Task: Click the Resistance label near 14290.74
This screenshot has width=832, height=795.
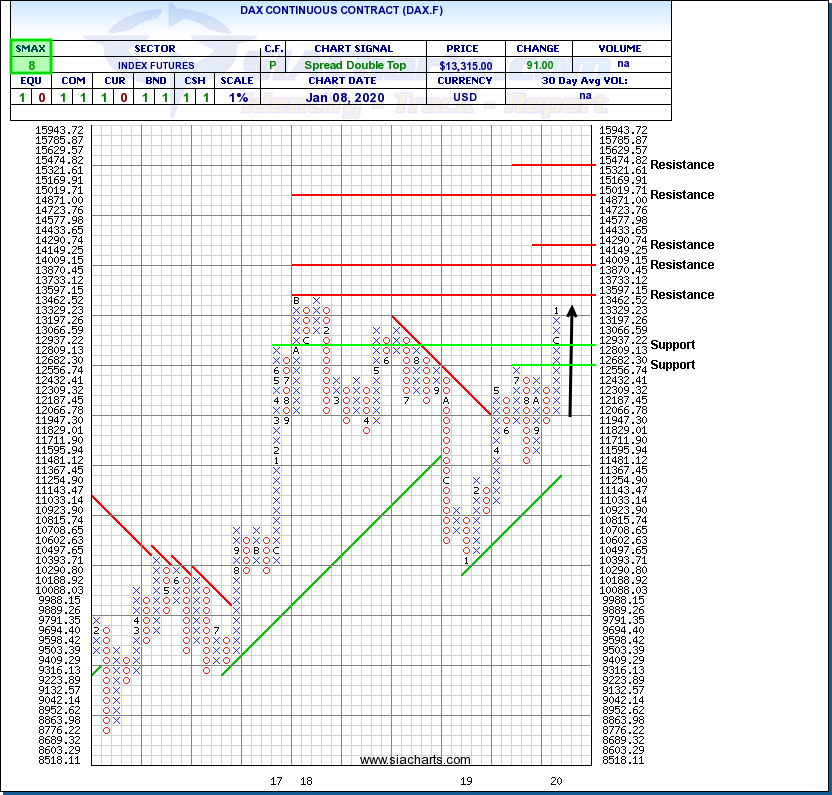Action: click(682, 245)
